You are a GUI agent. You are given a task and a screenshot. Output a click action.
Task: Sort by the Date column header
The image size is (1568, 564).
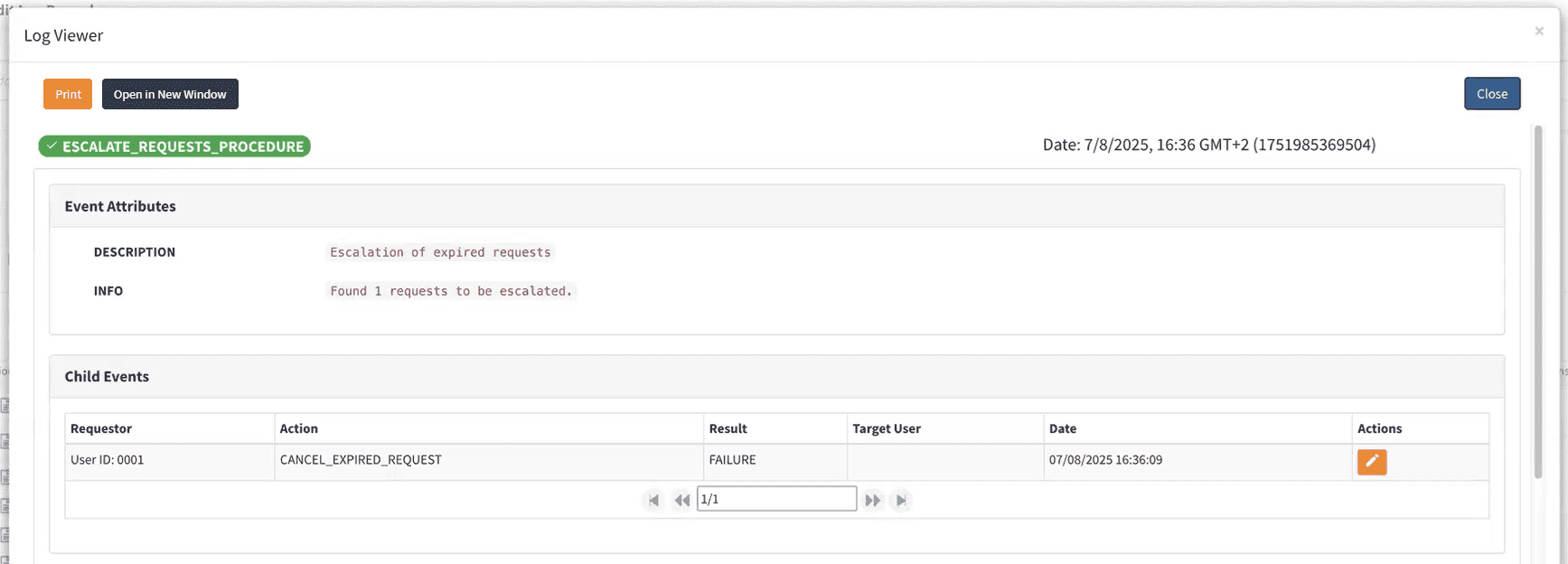point(1063,428)
